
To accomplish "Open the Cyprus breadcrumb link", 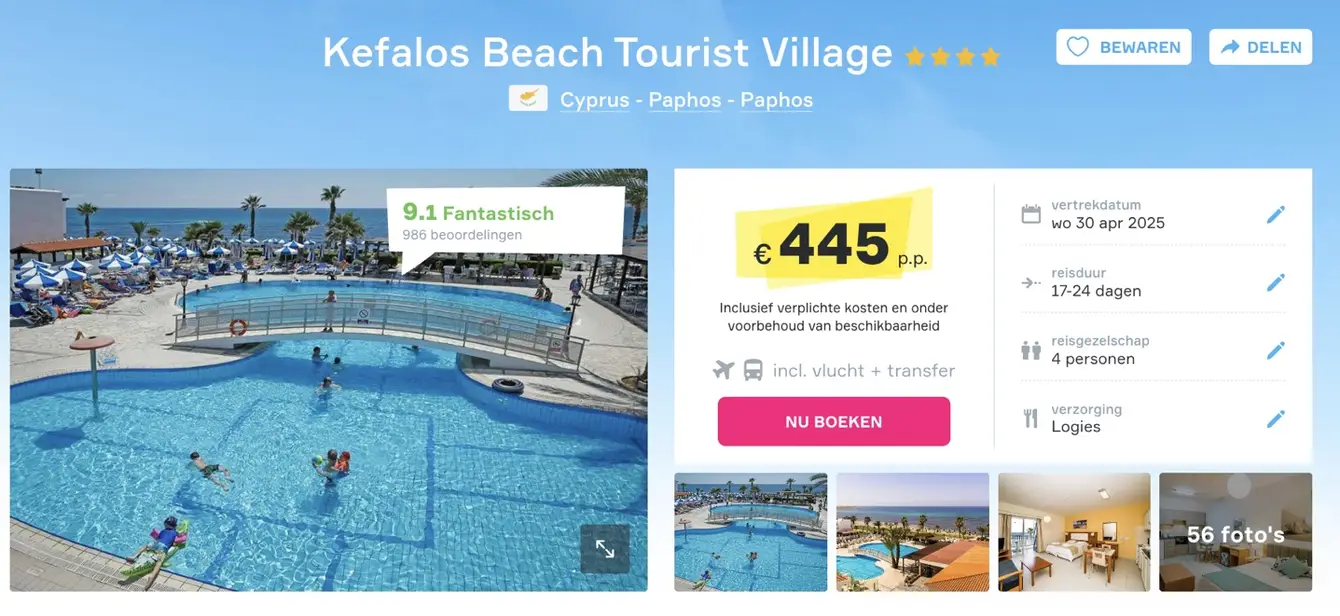I will pyautogui.click(x=595, y=100).
